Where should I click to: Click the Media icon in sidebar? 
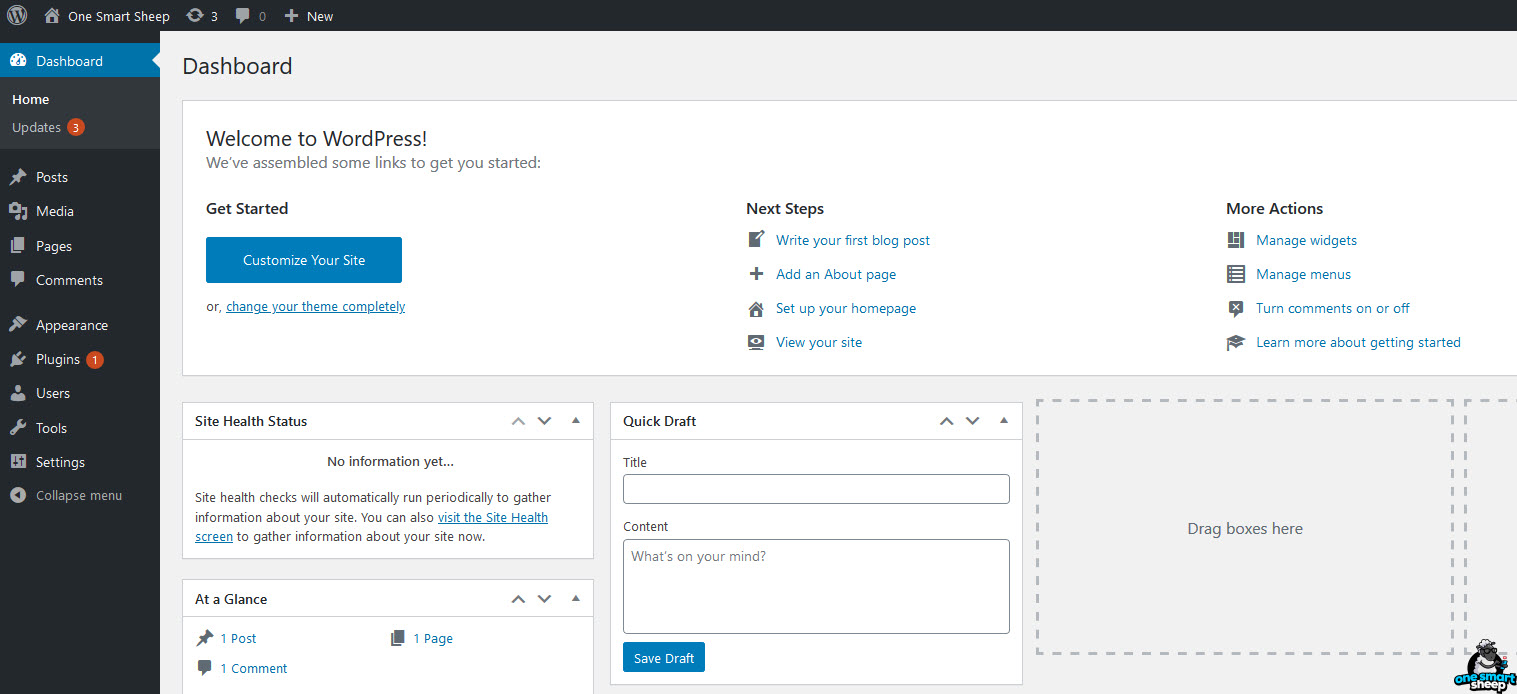[18, 211]
